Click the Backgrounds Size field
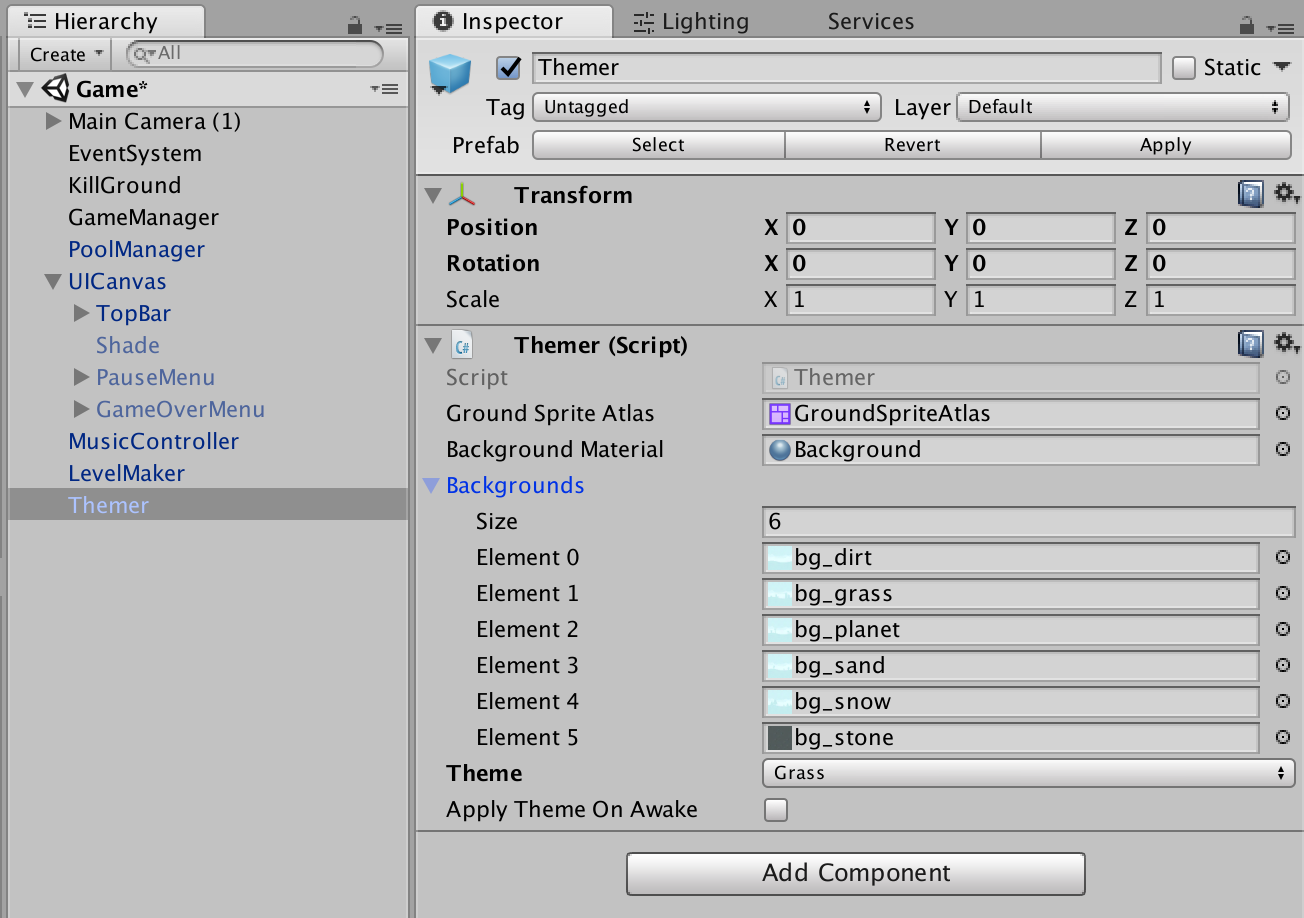Viewport: 1304px width, 918px height. pyautogui.click(x=1028, y=522)
